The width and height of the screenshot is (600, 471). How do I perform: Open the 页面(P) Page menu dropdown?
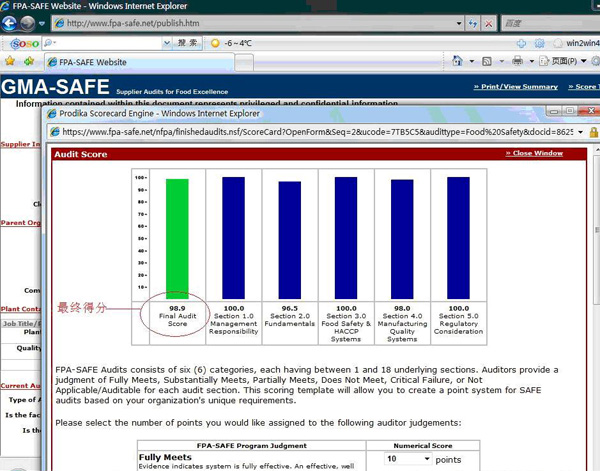[565, 62]
